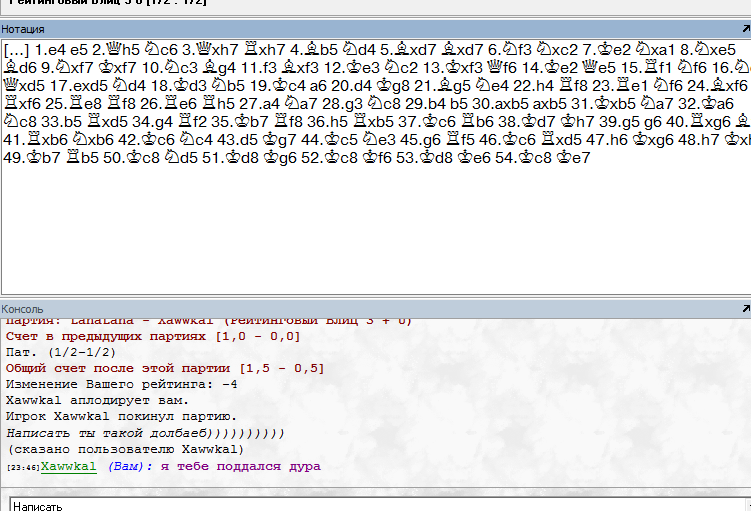Viewport: 751px width, 511px height.
Task: Click the Консоль panel header
Action: (x=376, y=309)
